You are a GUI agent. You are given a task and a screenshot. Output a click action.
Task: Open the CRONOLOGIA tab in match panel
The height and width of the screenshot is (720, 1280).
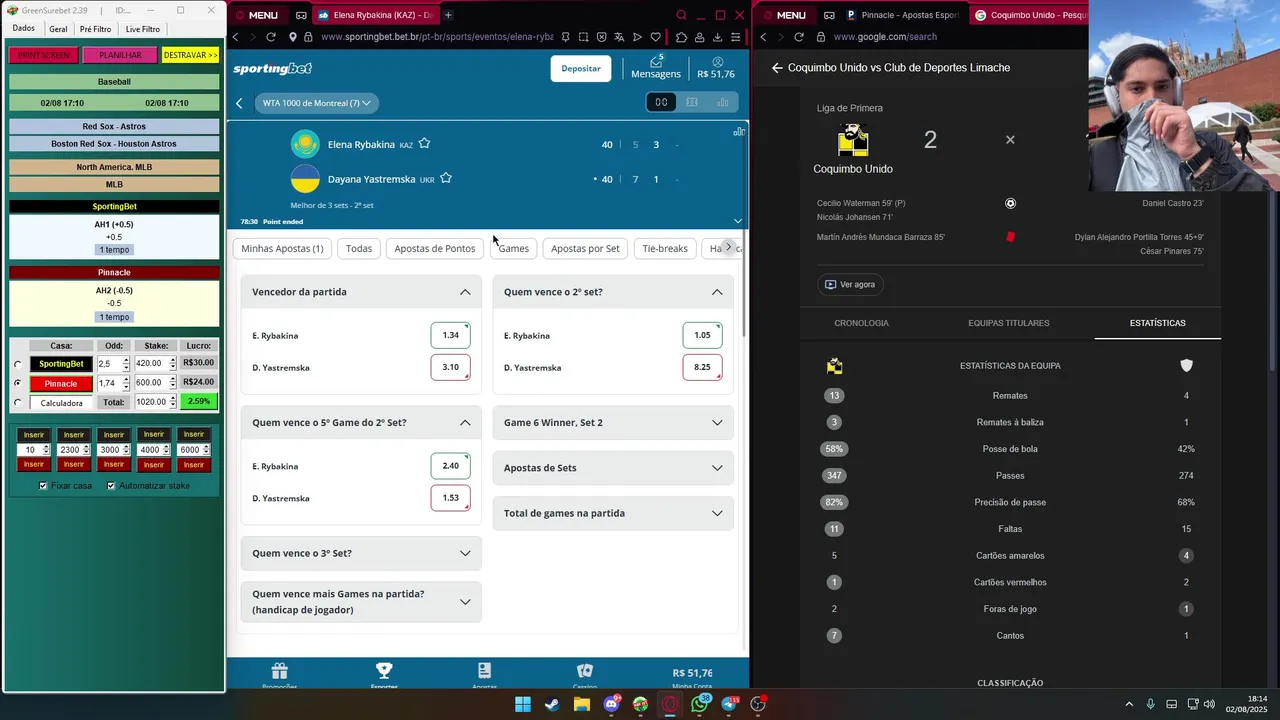point(861,323)
